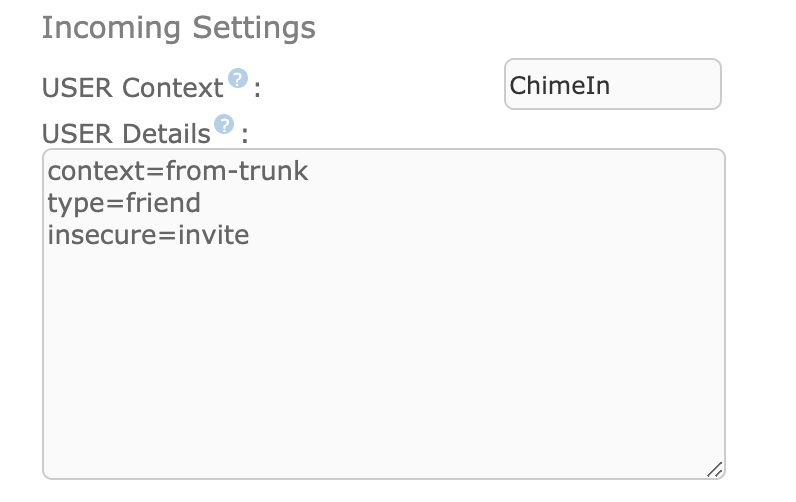Click the word friend in USER Details

pos(163,203)
